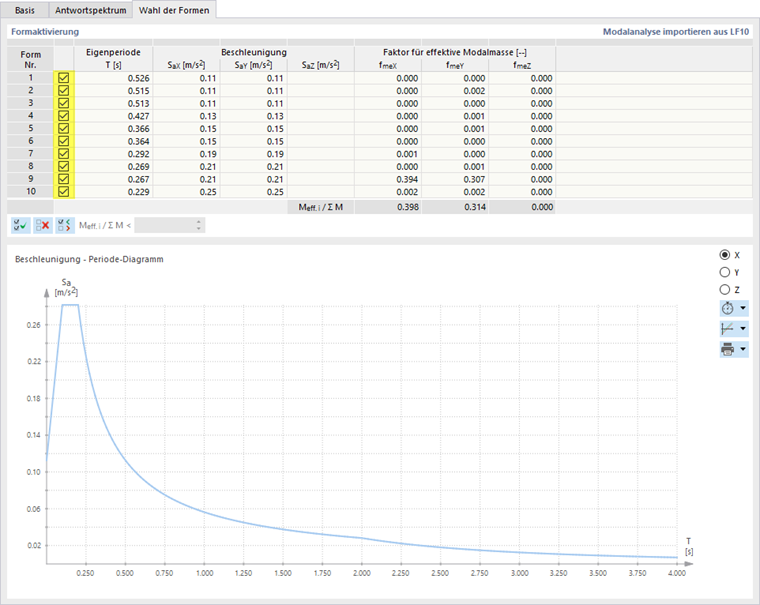Click the stopwatch period display icon
This screenshot has width=760, height=605.
click(728, 308)
